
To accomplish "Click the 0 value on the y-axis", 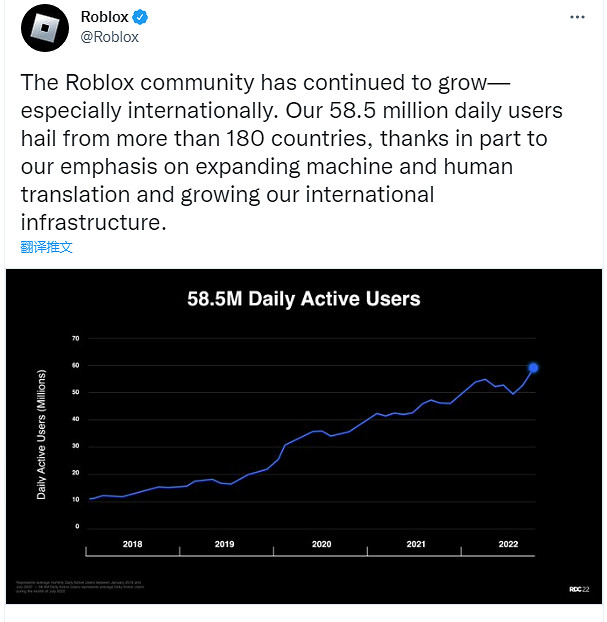I will (x=77, y=526).
